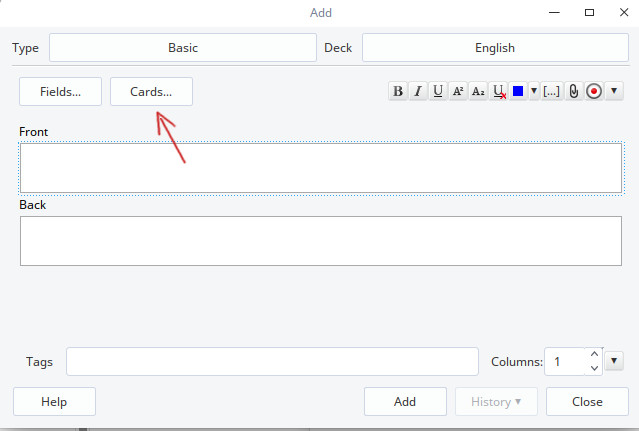Open the Columns dropdown arrow
Viewport: 639px width, 431px height.
tap(615, 361)
